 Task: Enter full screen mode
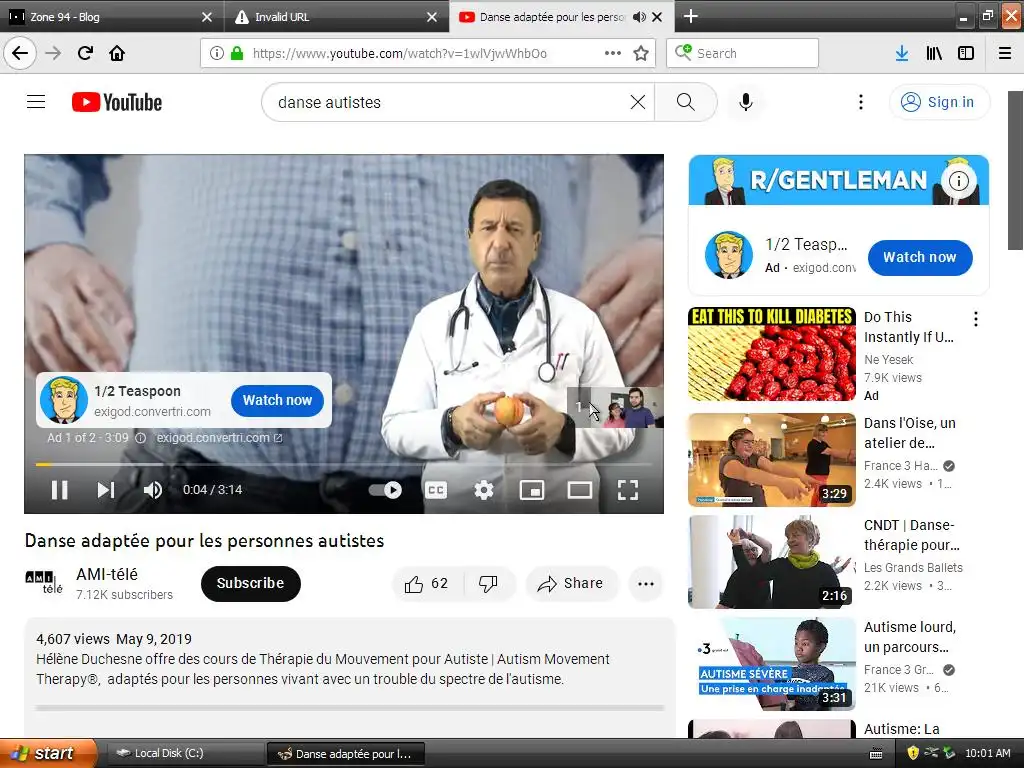click(x=628, y=490)
